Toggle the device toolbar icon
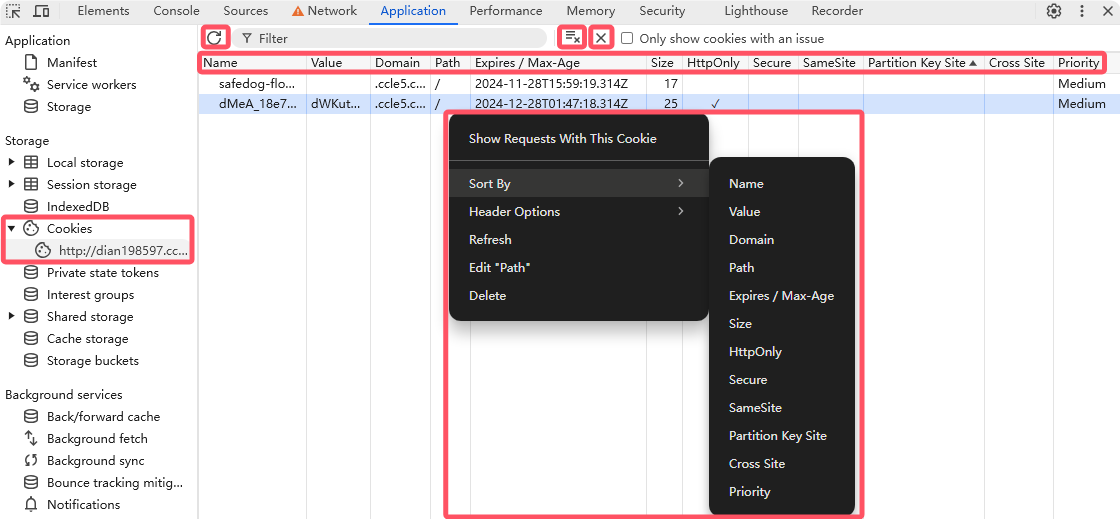Image resolution: width=1120 pixels, height=519 pixels. (x=41, y=11)
